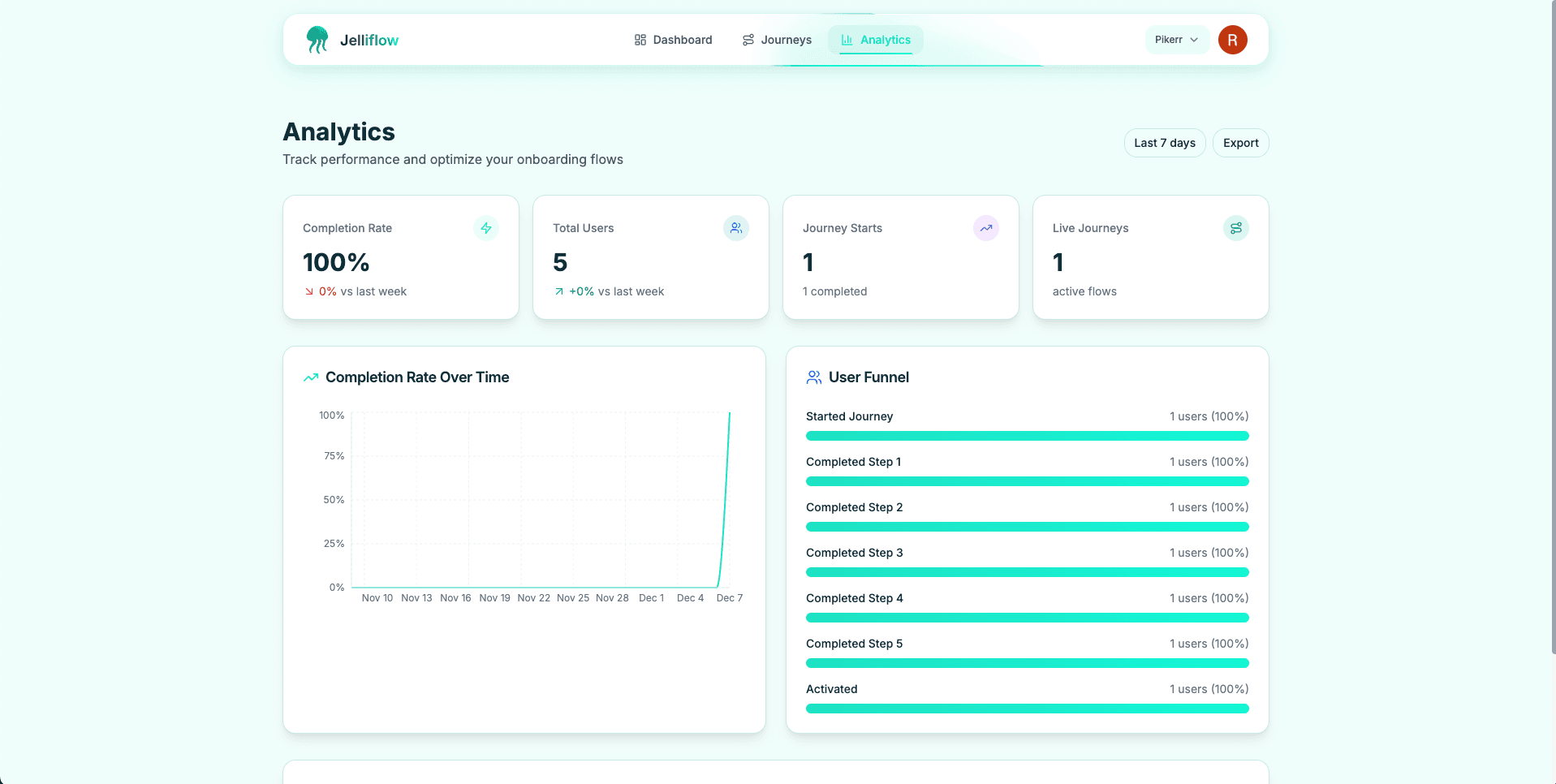Screen dimensions: 1556x784
Task: Expand the Pikerr chevron arrow
Action: coord(1193,39)
